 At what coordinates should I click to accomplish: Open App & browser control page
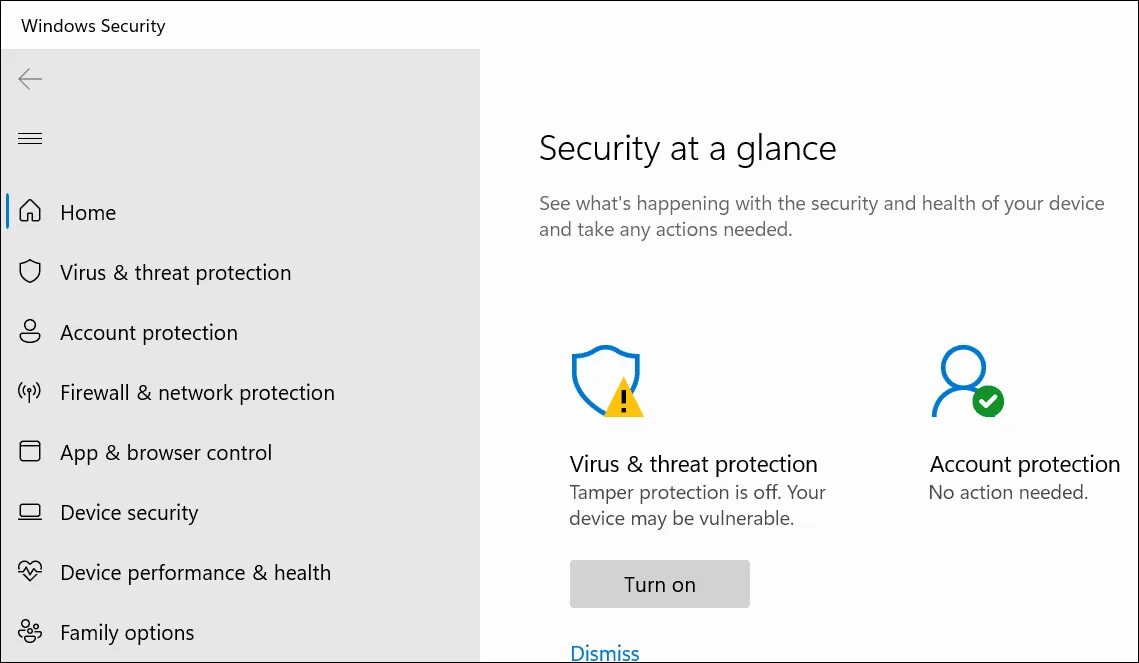coord(166,453)
